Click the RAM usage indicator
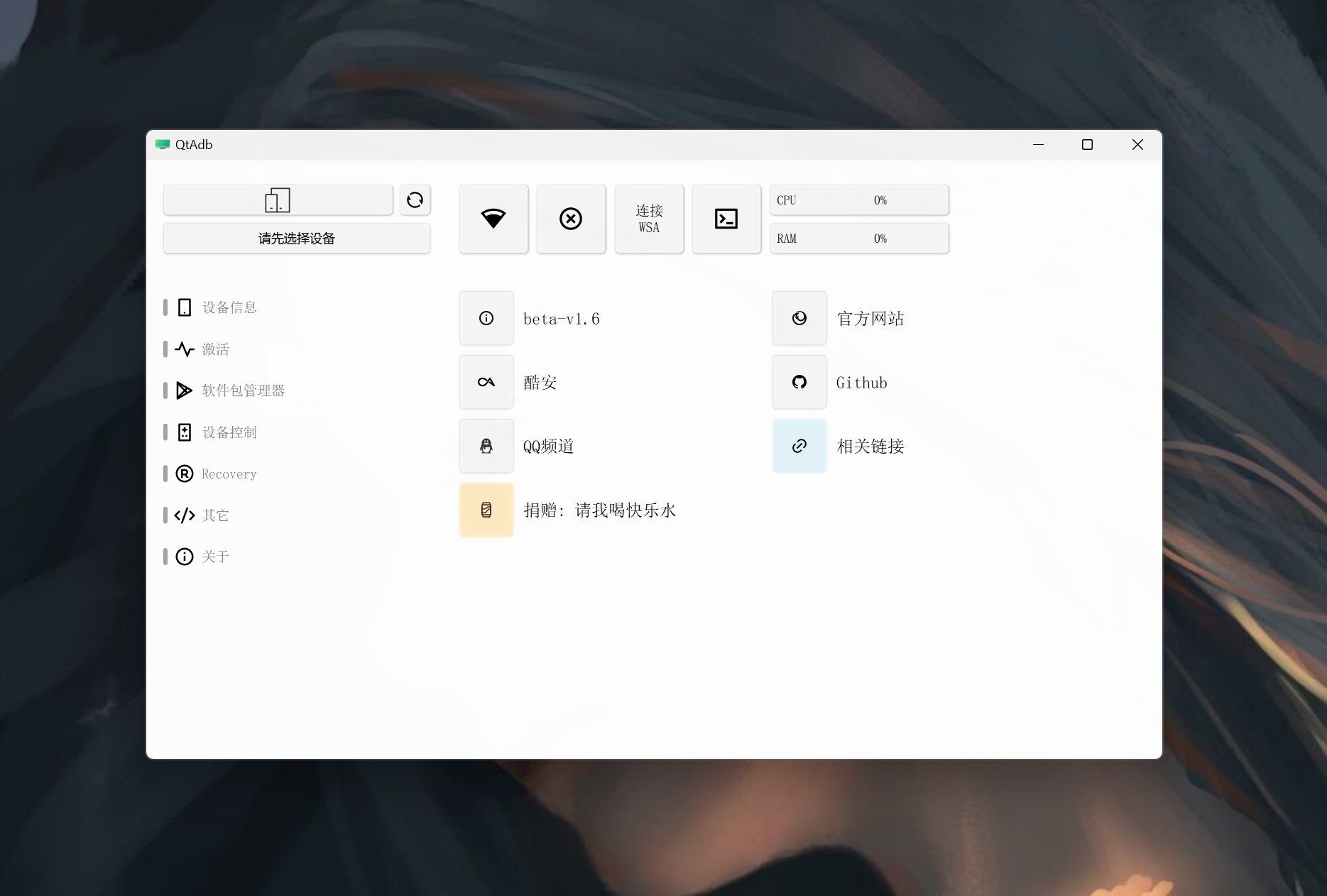Image resolution: width=1327 pixels, height=896 pixels. [x=859, y=239]
